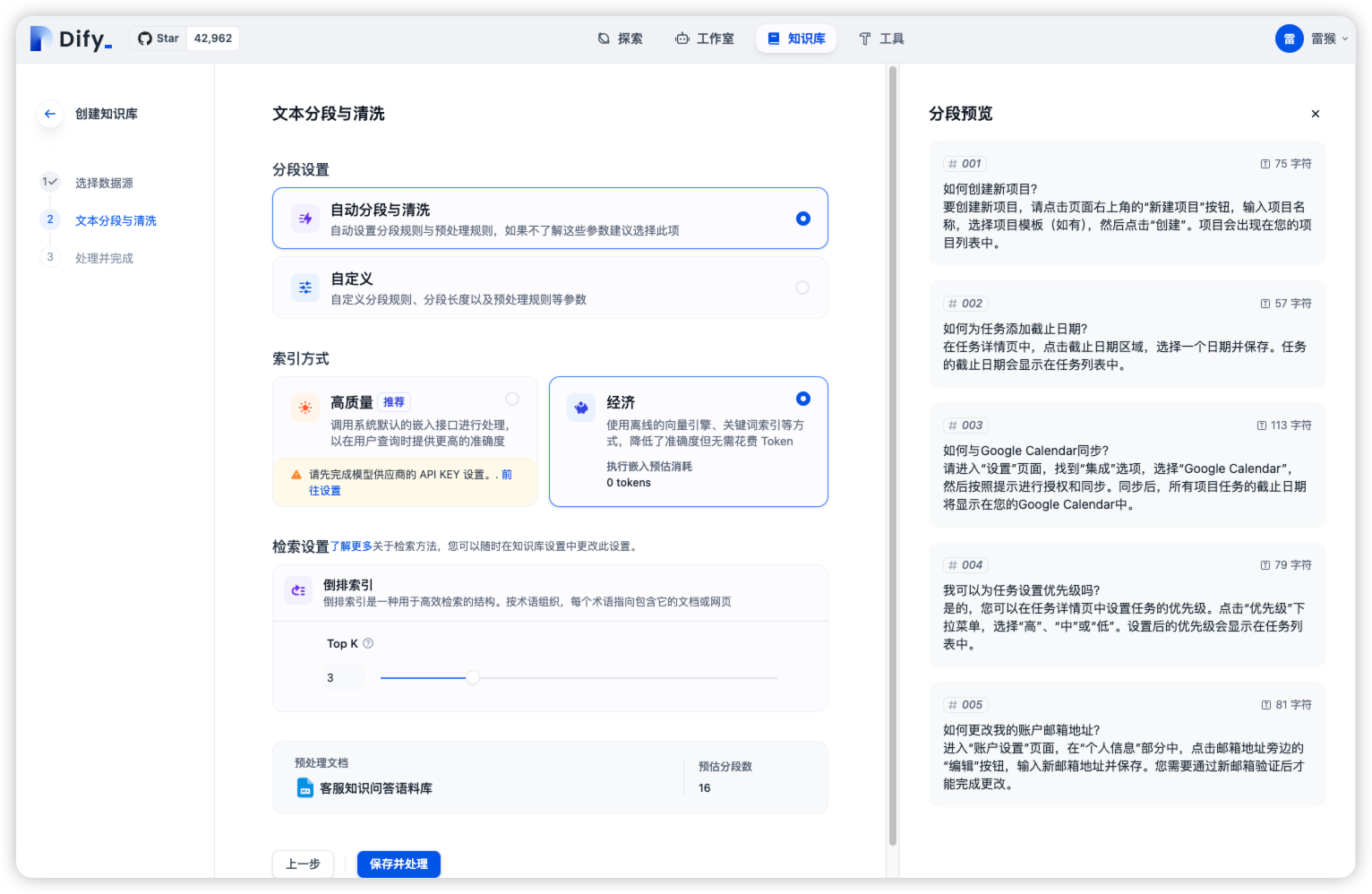Switch to the 工具 tab

click(882, 39)
